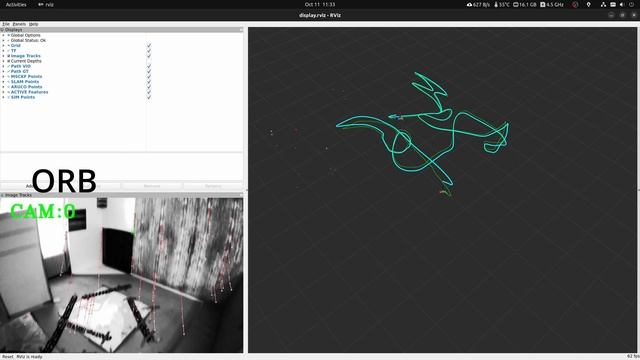
Task: Click the Grid display type icon
Action: 9,45
